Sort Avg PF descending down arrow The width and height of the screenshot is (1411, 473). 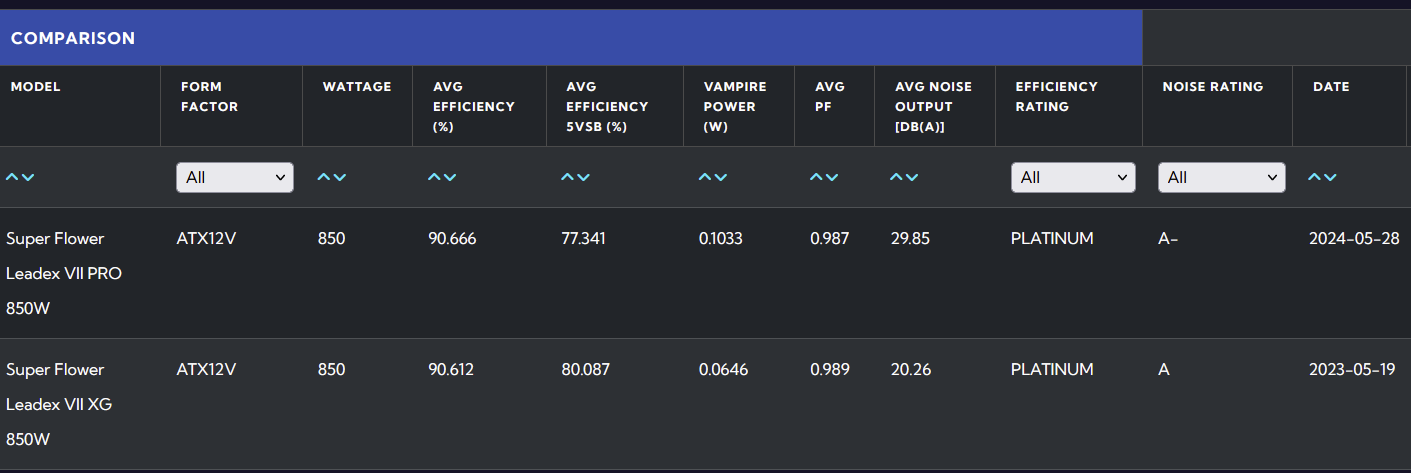(x=832, y=177)
